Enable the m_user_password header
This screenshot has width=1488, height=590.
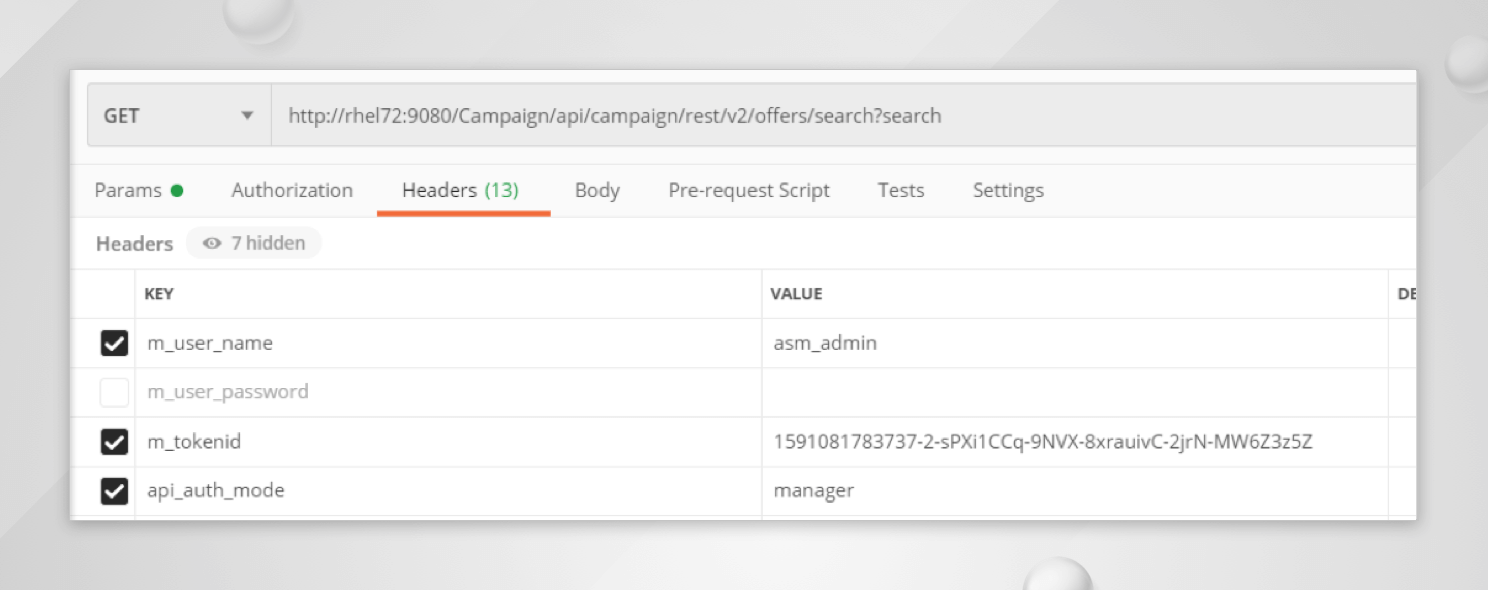tap(114, 392)
